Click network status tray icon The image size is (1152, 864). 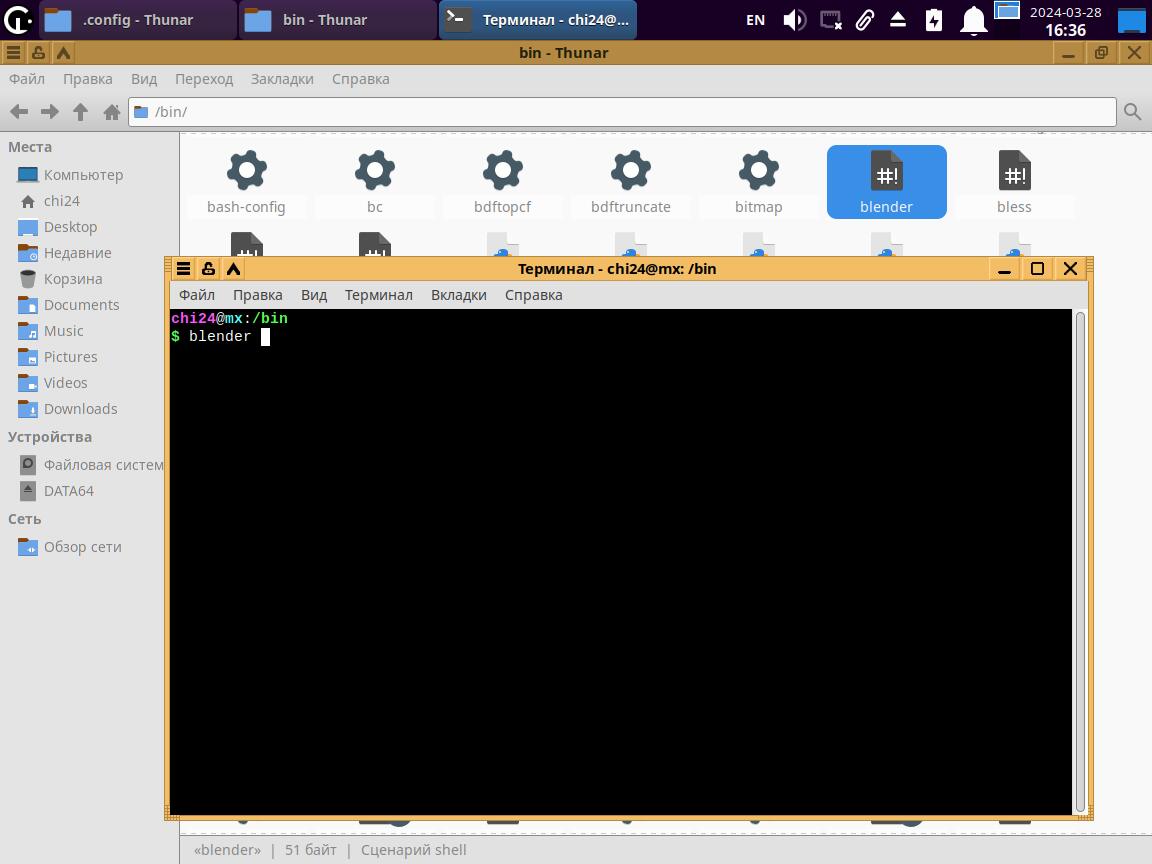(x=831, y=20)
